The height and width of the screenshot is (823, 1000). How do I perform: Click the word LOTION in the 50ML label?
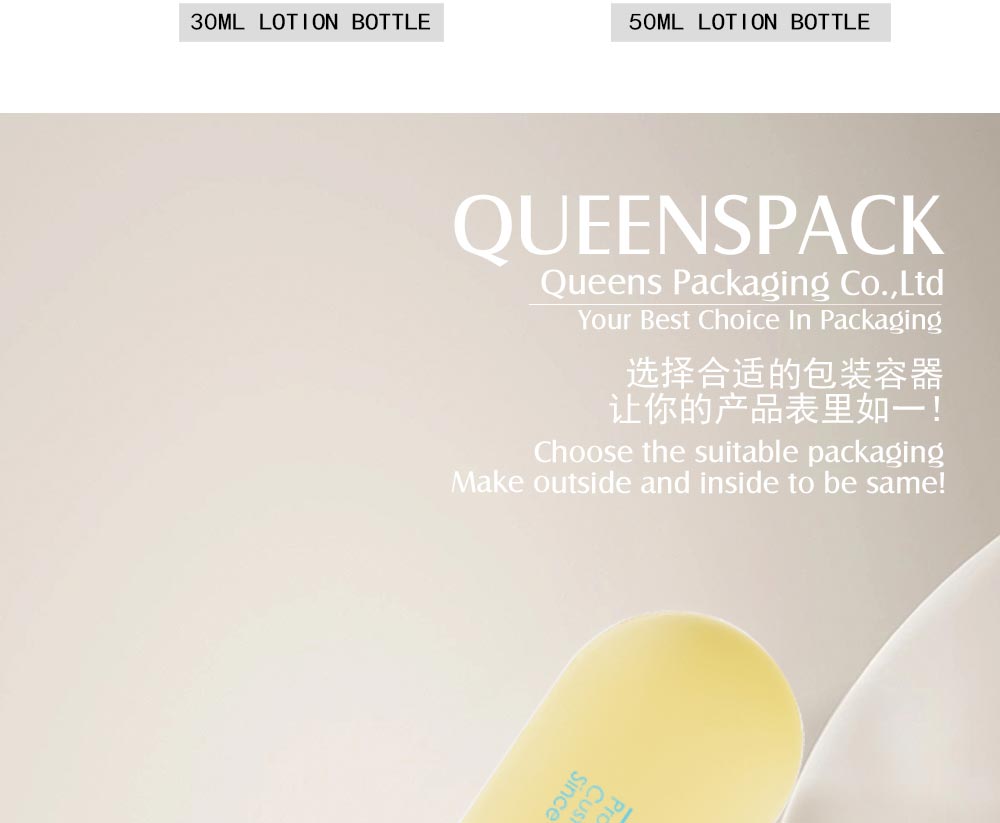(x=737, y=22)
